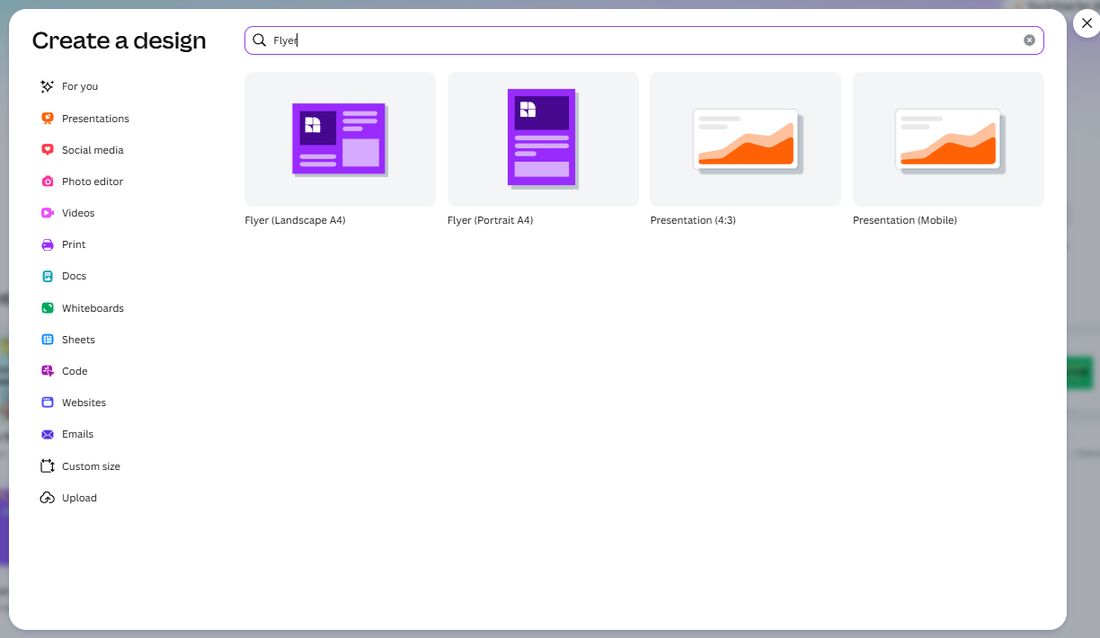Screen dimensions: 1100x638
Task: Choose Whiteboards from the sidebar
Action: tap(93, 308)
